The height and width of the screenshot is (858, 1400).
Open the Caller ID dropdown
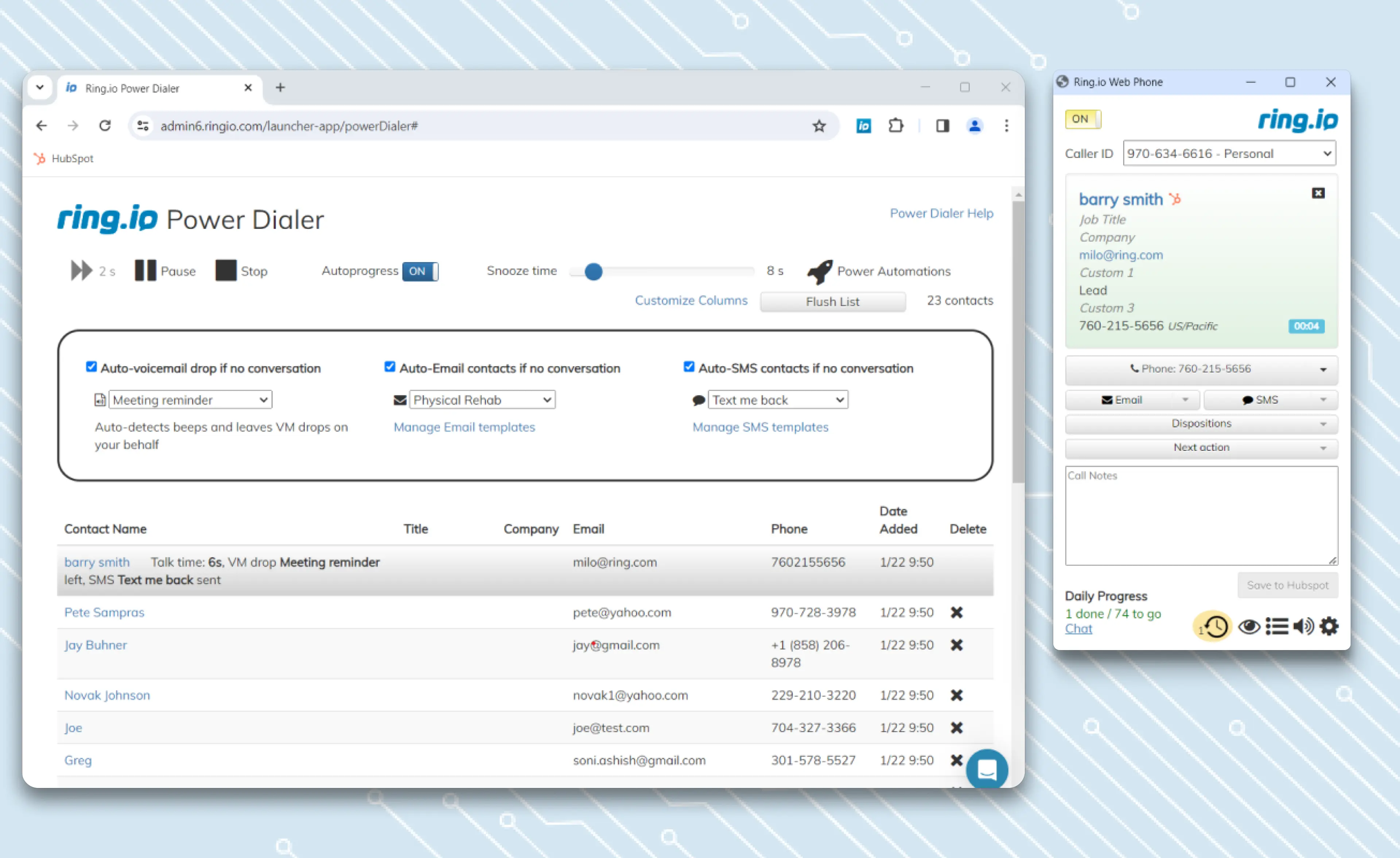coord(1229,153)
